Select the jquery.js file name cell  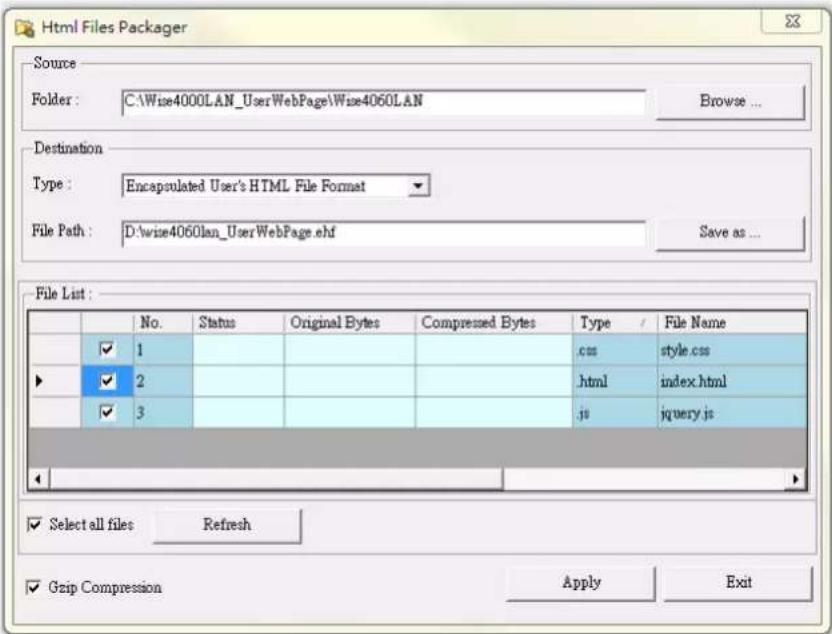point(732,412)
